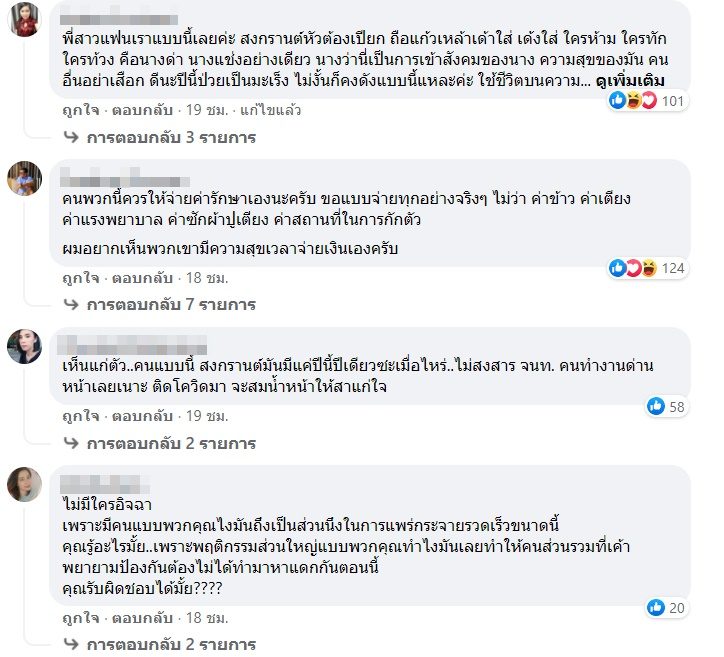Open avatar of the "ไม่มีใครอิจฉา" commenter

(24, 483)
